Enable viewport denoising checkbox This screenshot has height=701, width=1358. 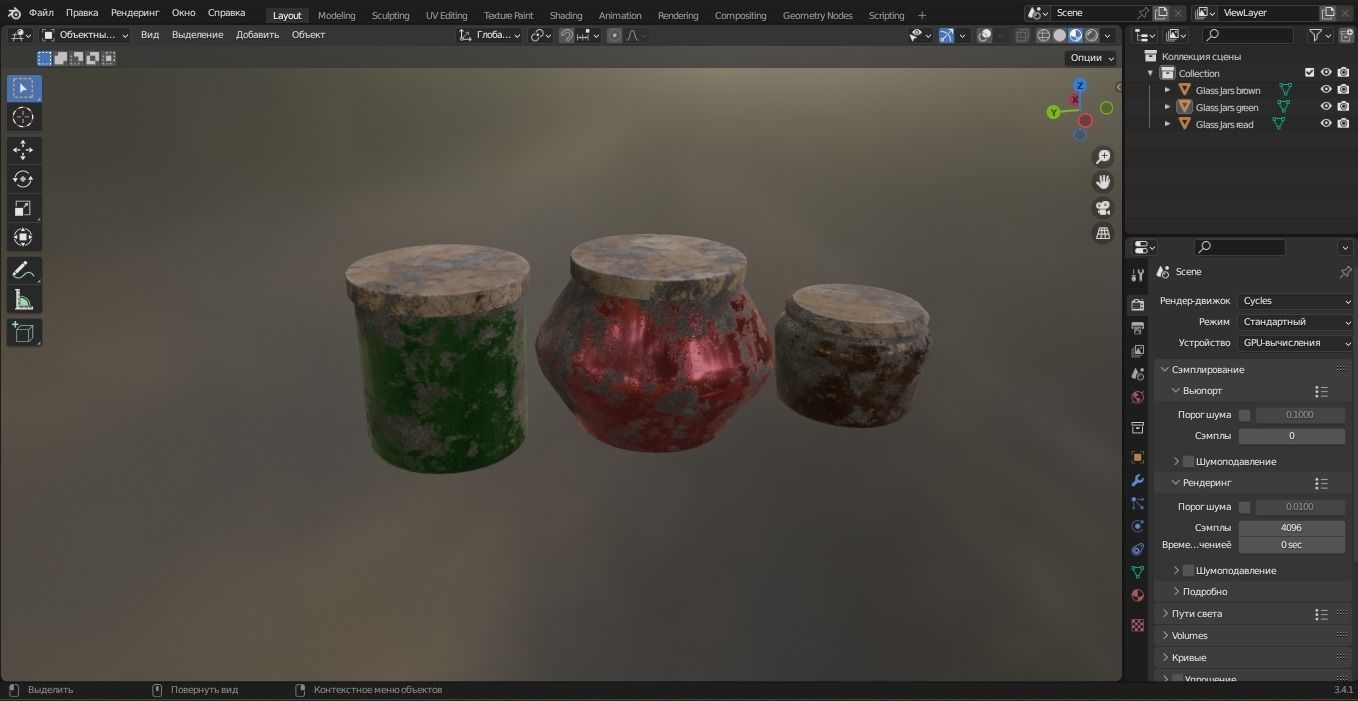[x=1188, y=461]
